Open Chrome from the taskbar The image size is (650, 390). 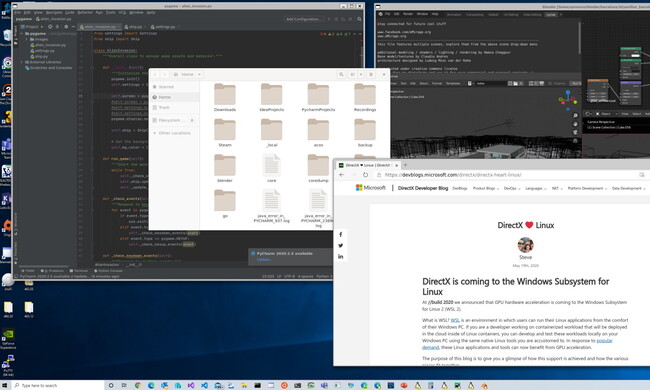point(138,385)
